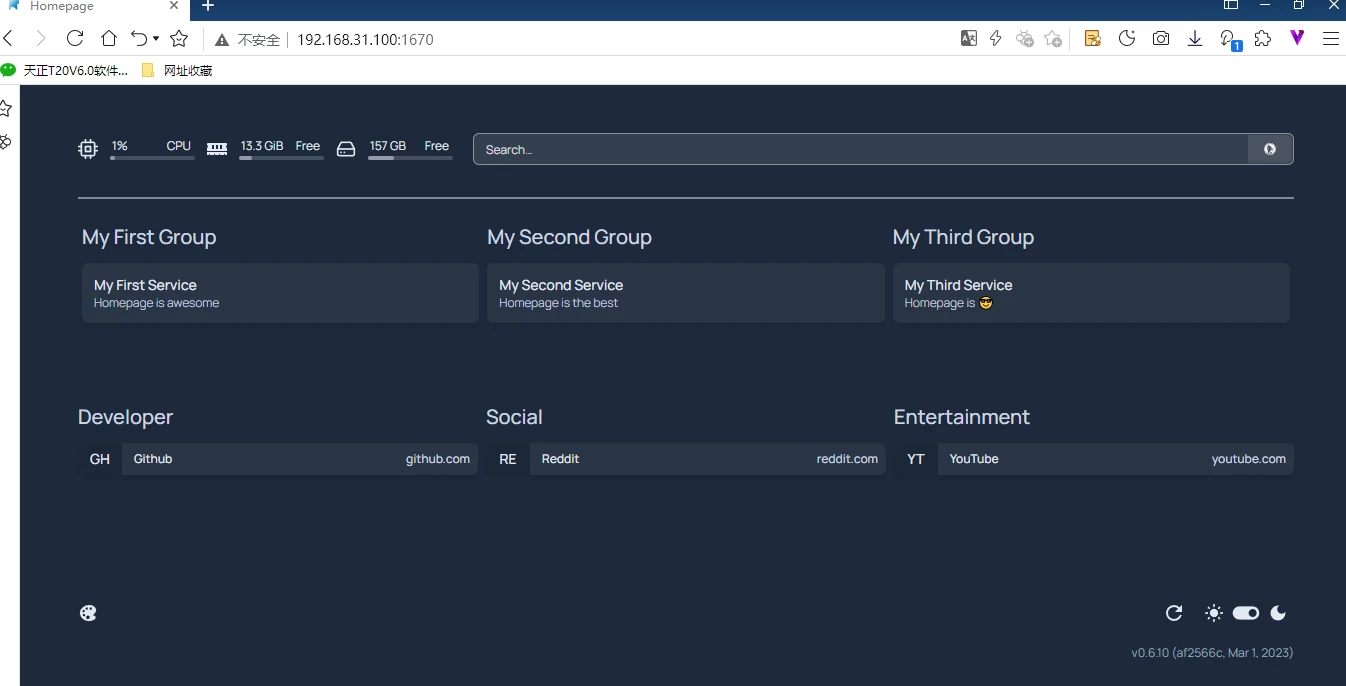Click the YT abbreviation badge
Screen dimensions: 1346x686
(x=916, y=459)
